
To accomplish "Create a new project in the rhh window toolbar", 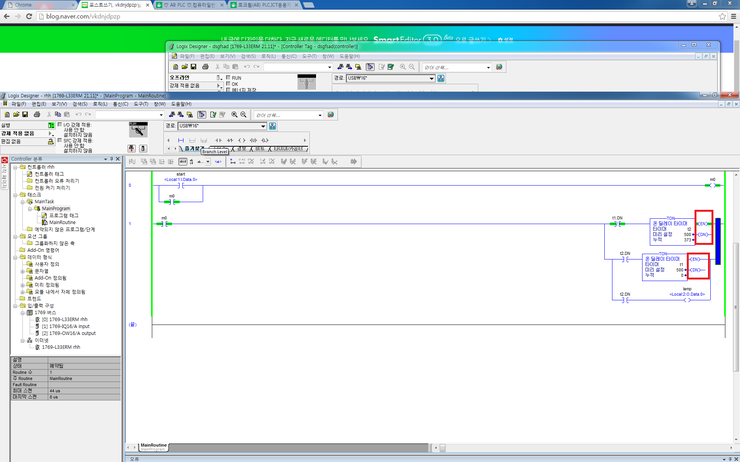I will (7, 115).
